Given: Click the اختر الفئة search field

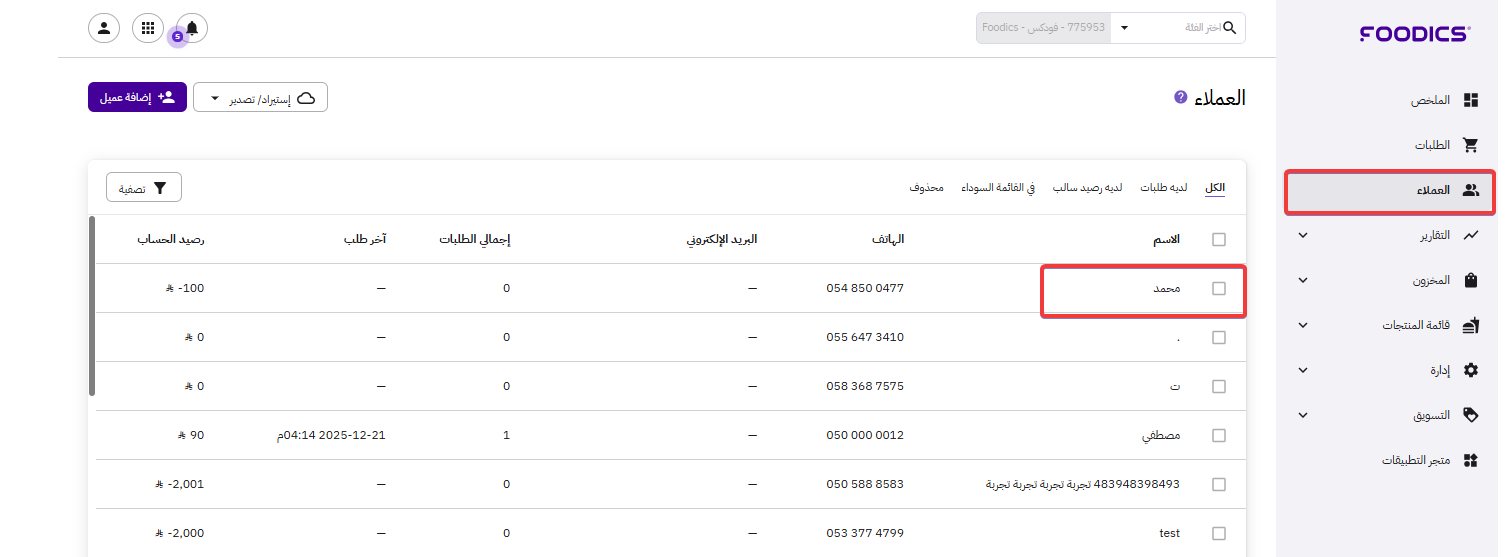Looking at the screenshot, I should click(x=1178, y=28).
